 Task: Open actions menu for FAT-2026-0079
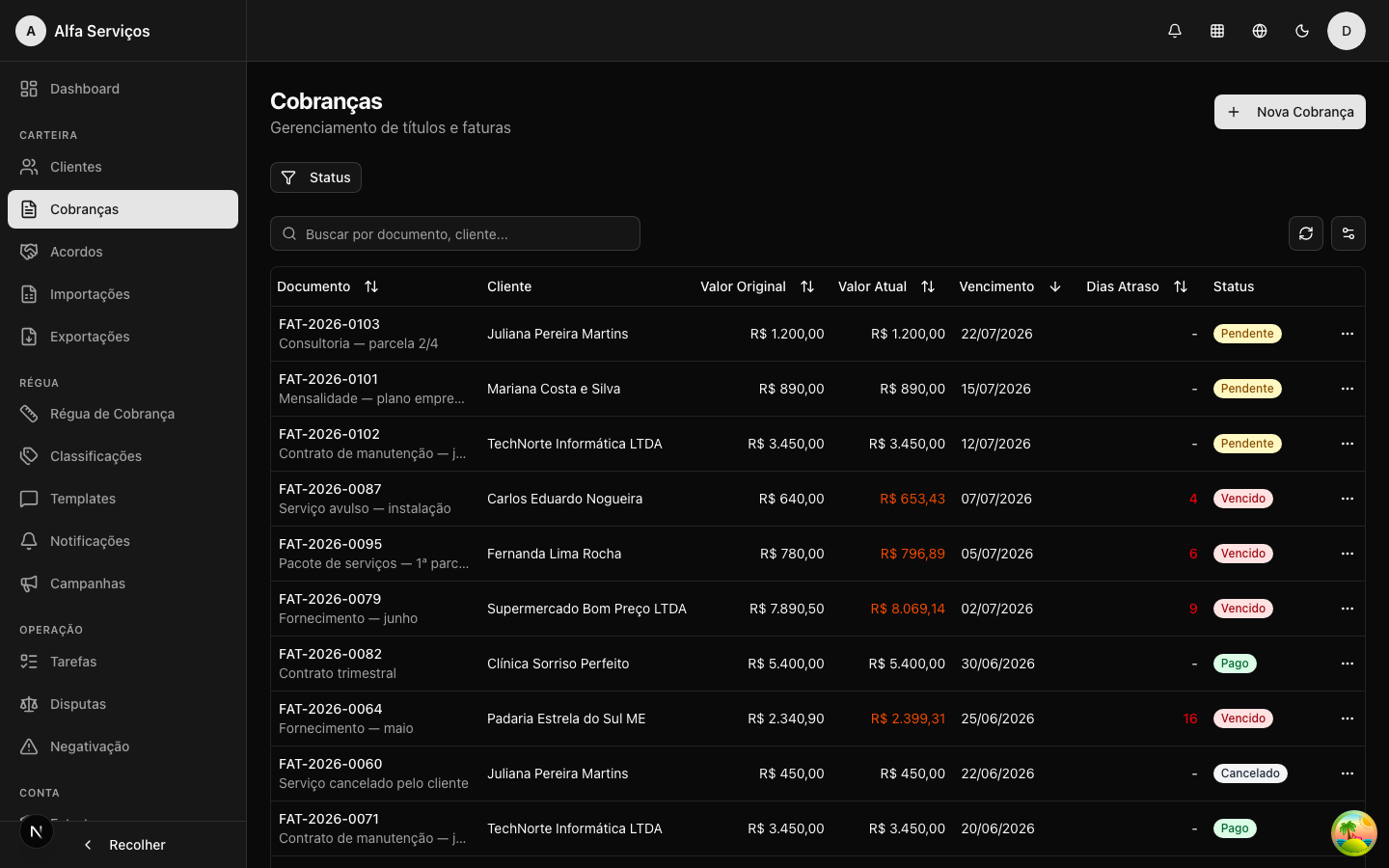coord(1348,609)
